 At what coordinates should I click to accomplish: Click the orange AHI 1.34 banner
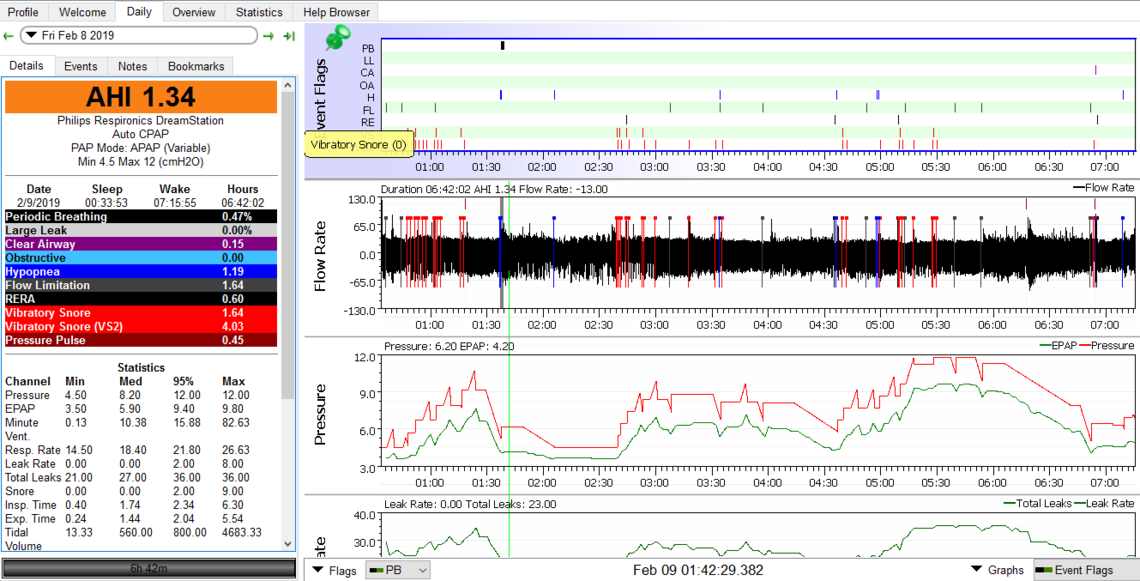tap(141, 97)
